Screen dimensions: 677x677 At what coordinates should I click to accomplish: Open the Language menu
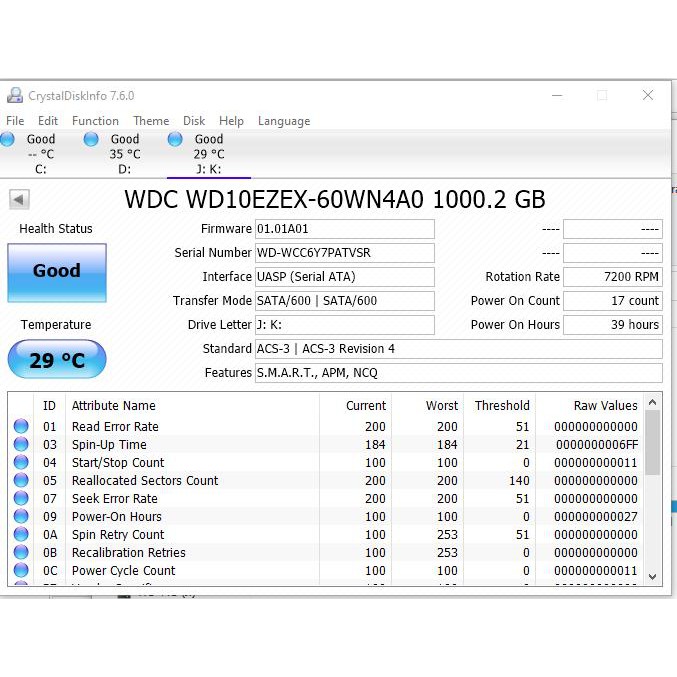pyautogui.click(x=284, y=121)
